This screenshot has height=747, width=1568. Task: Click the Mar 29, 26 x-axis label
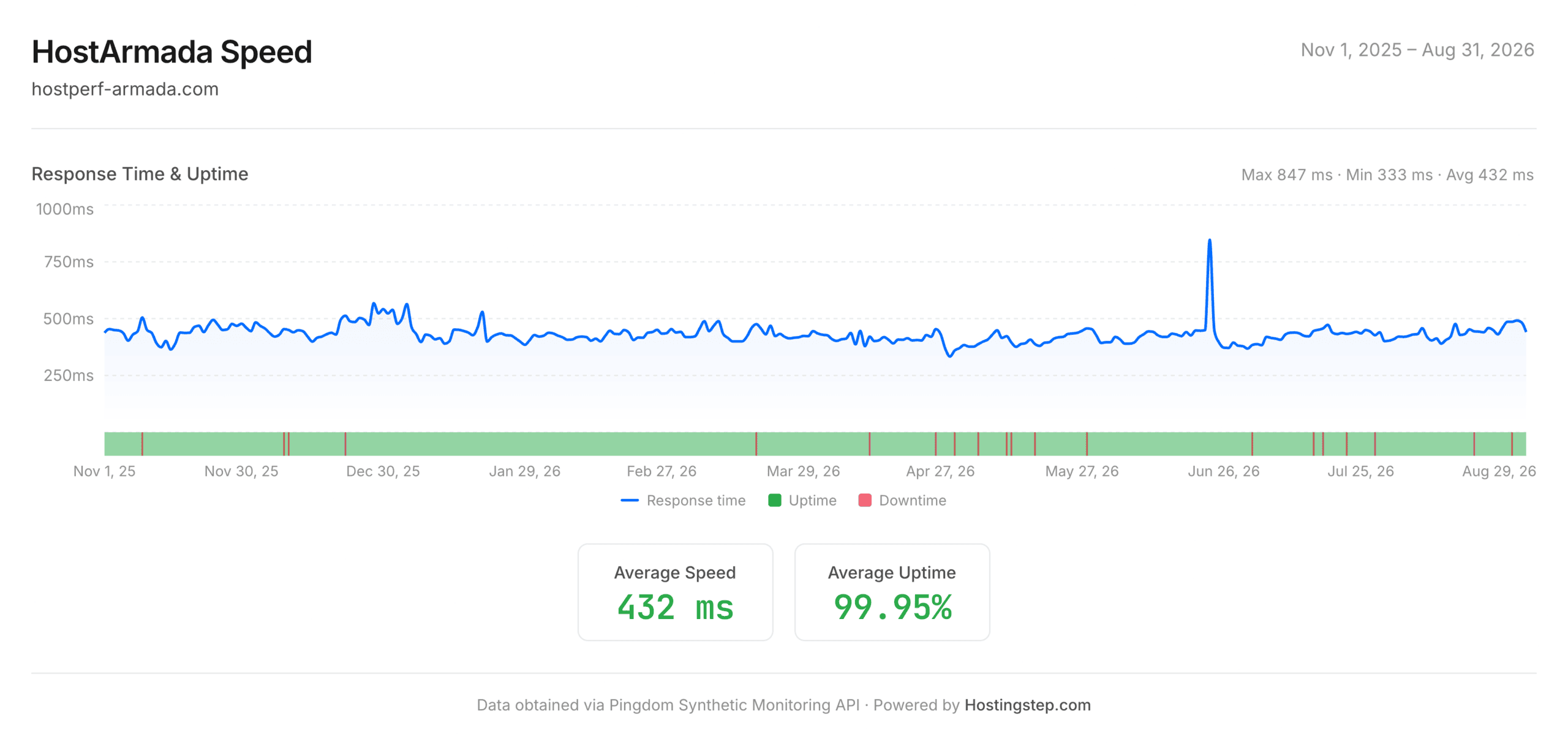tap(803, 471)
